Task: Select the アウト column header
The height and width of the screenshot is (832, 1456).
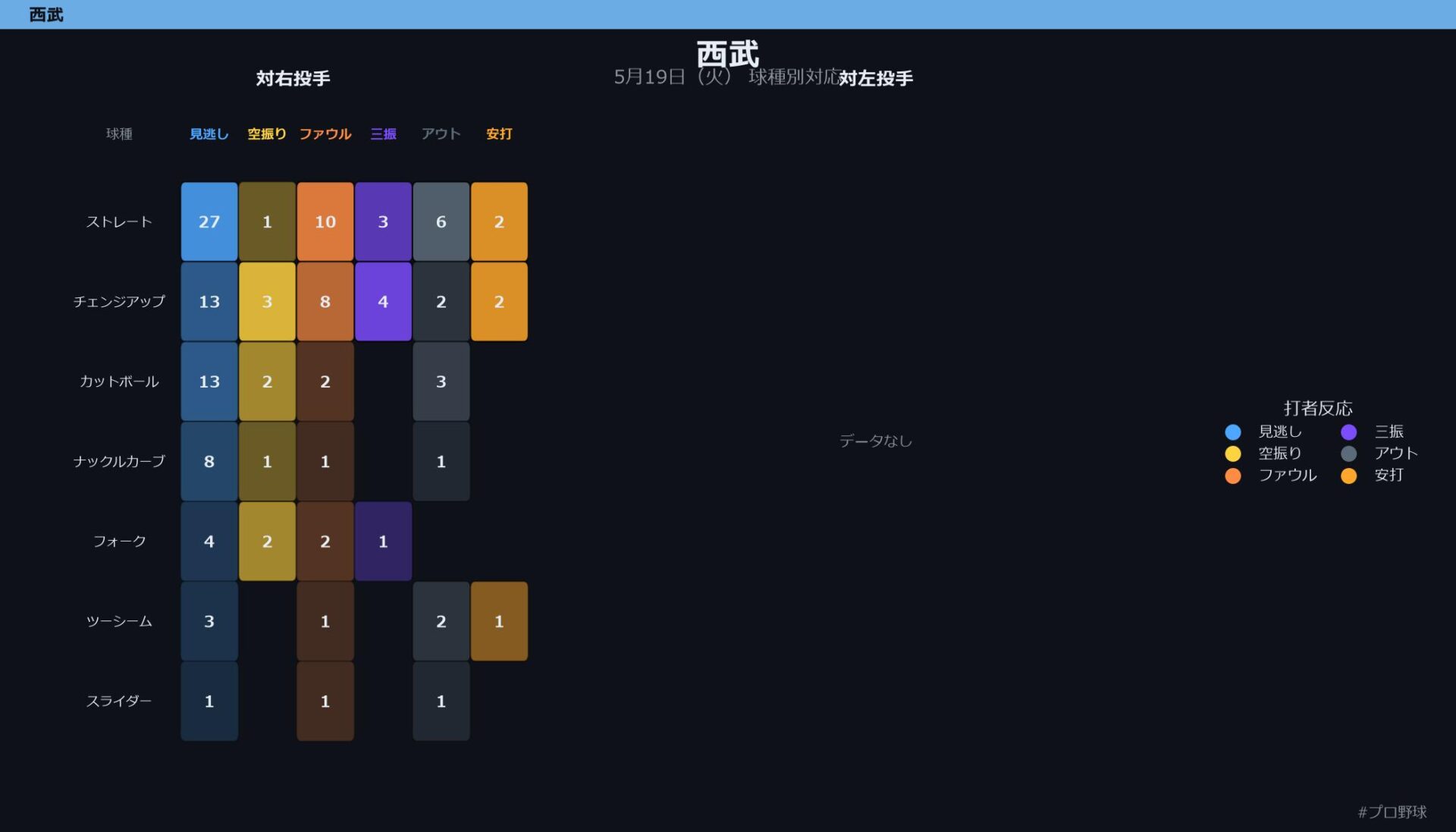Action: 441,134
